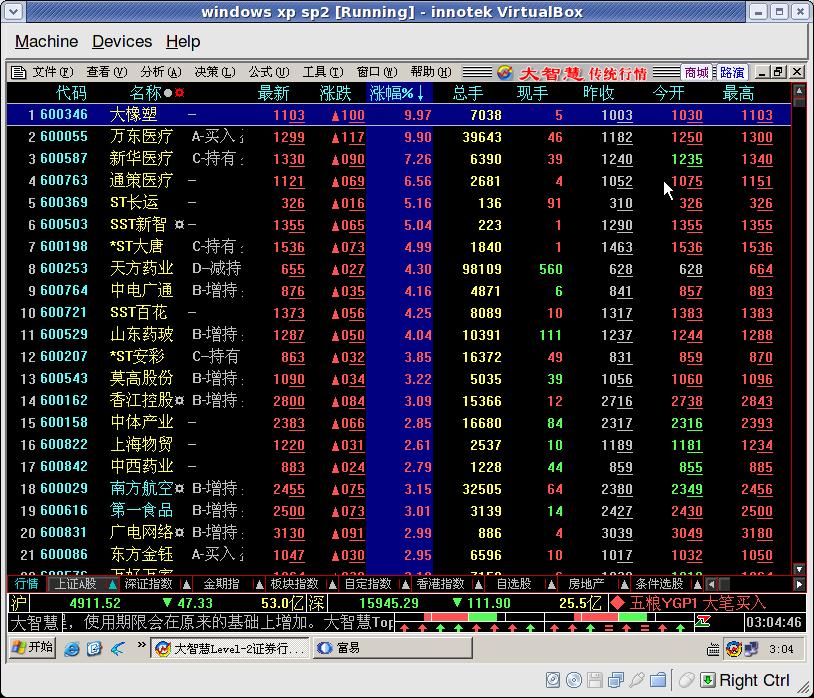Expand the 自选股 tab arrow

(x=551, y=584)
